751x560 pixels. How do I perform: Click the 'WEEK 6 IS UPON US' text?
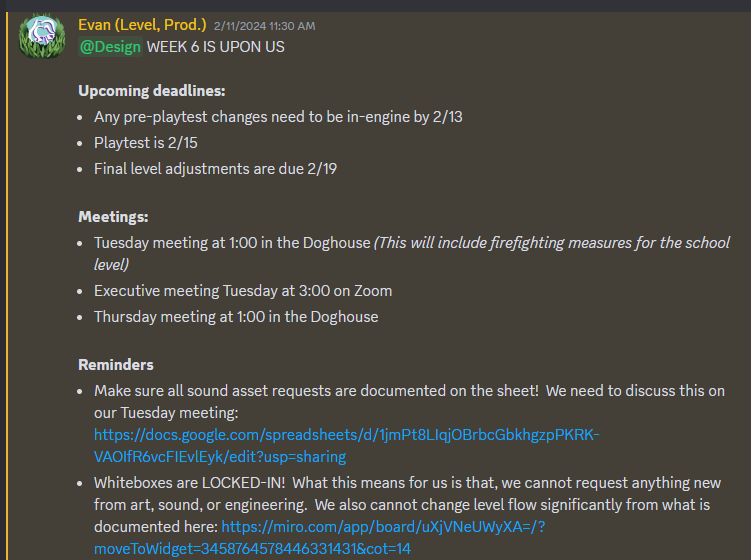pyautogui.click(x=216, y=47)
